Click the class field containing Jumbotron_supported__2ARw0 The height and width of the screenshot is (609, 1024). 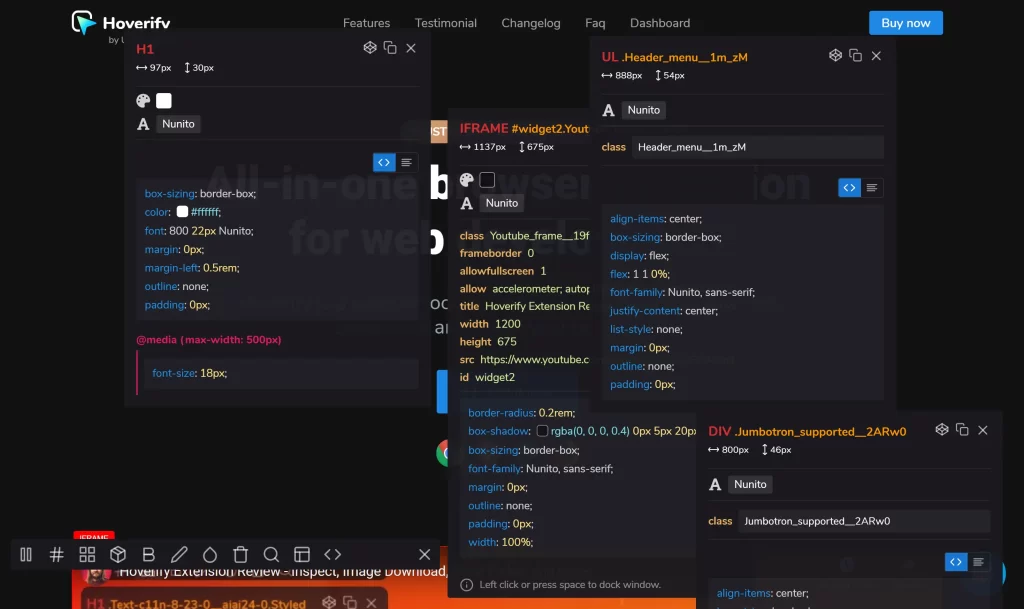864,521
